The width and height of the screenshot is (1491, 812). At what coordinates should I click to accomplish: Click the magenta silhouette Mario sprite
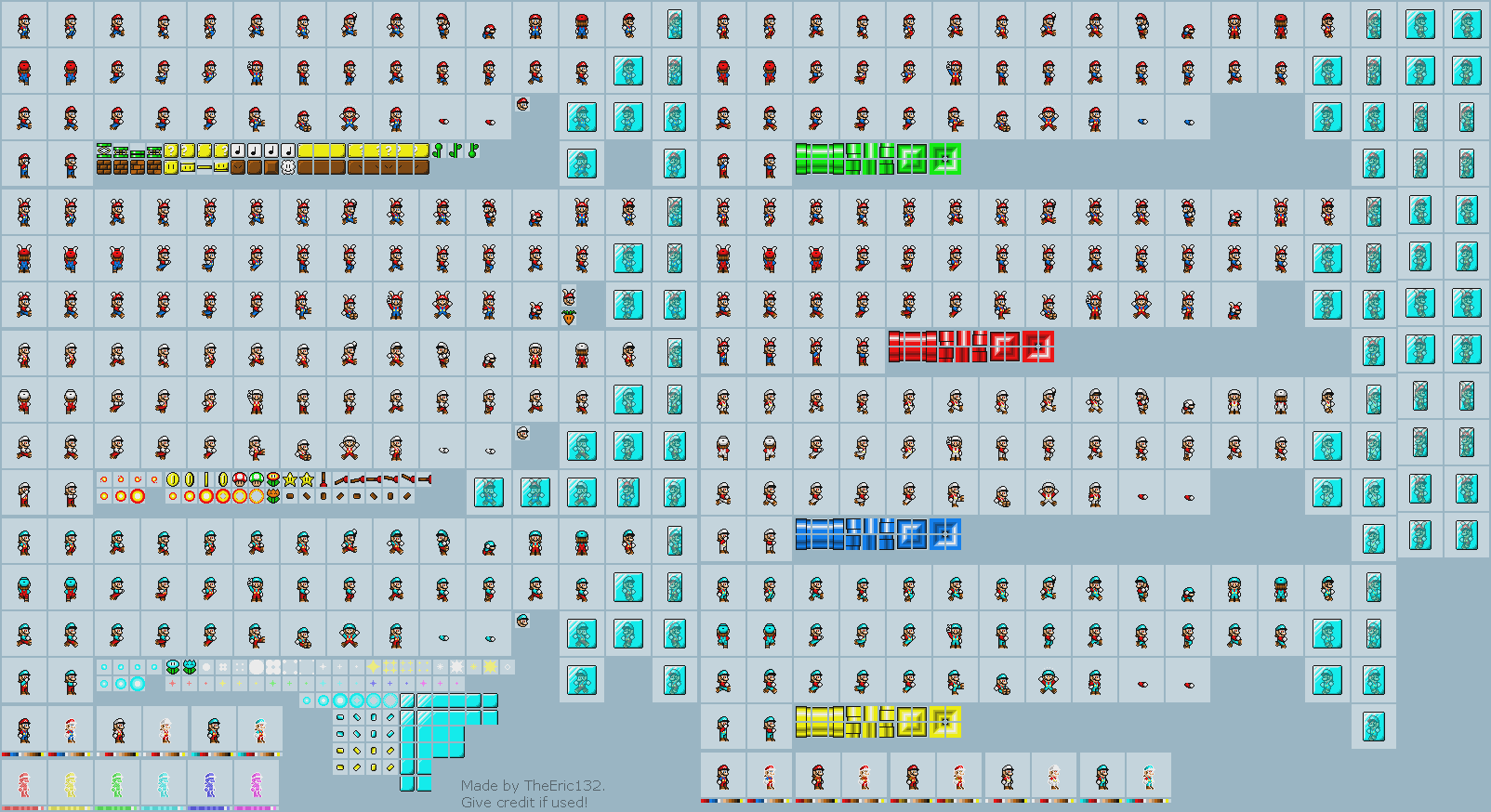point(257,785)
